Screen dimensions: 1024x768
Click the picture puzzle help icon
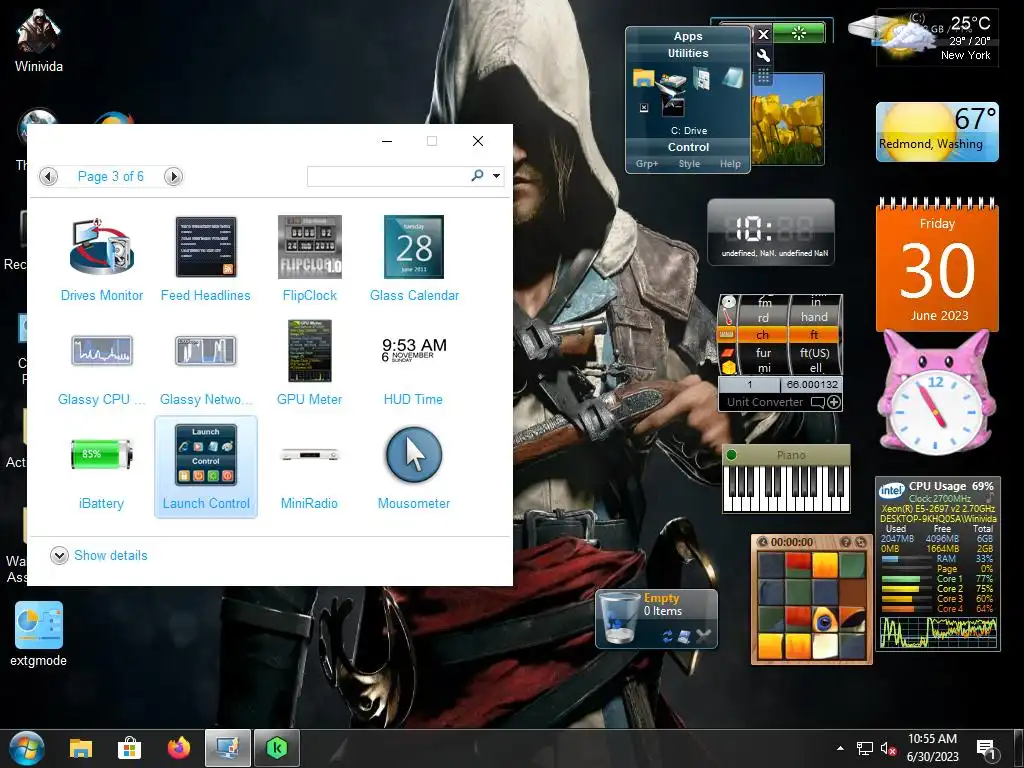click(846, 542)
